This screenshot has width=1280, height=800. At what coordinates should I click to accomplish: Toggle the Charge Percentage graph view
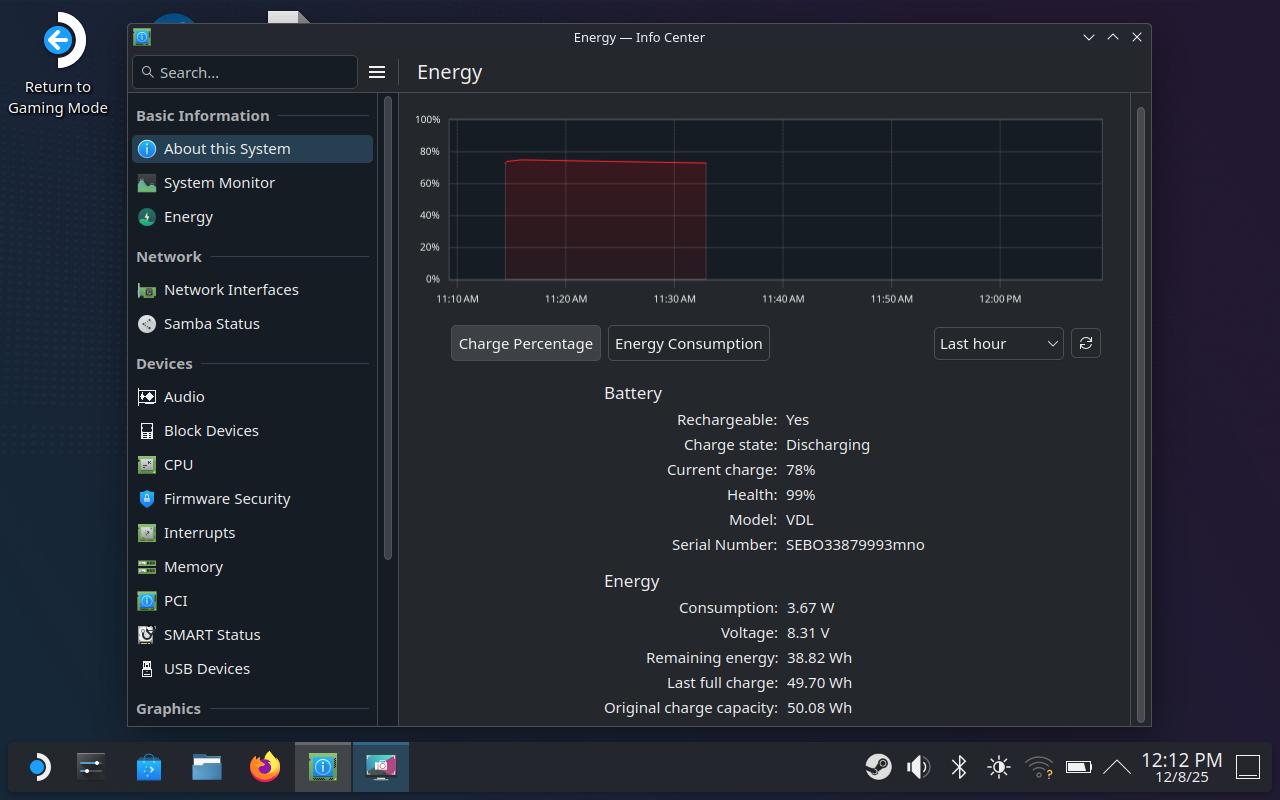coord(525,343)
